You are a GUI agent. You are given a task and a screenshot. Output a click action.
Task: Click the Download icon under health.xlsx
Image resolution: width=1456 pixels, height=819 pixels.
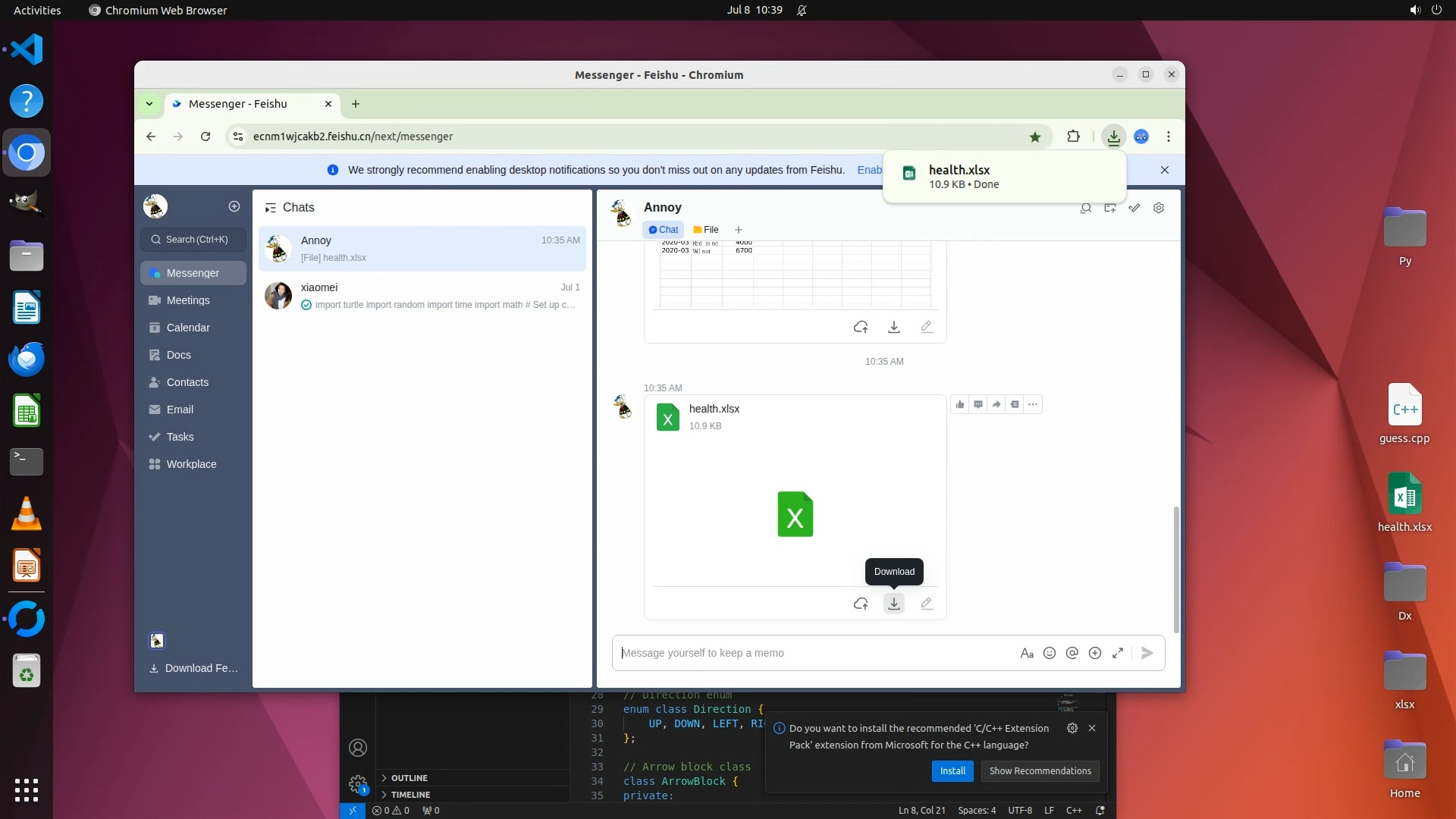coord(894,604)
